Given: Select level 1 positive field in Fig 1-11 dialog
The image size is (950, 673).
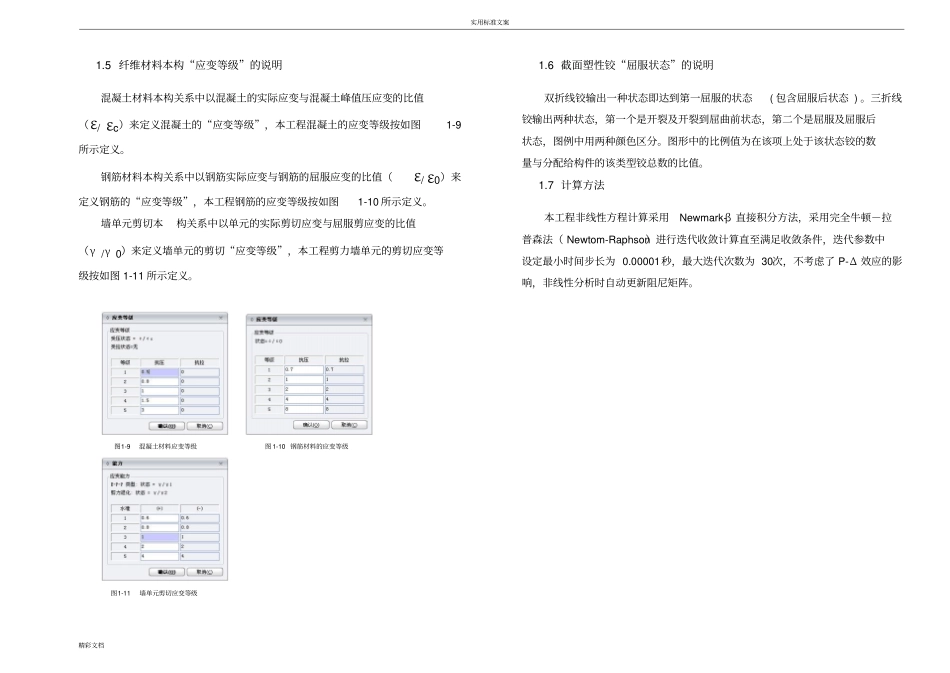Looking at the screenshot, I should (159, 518).
